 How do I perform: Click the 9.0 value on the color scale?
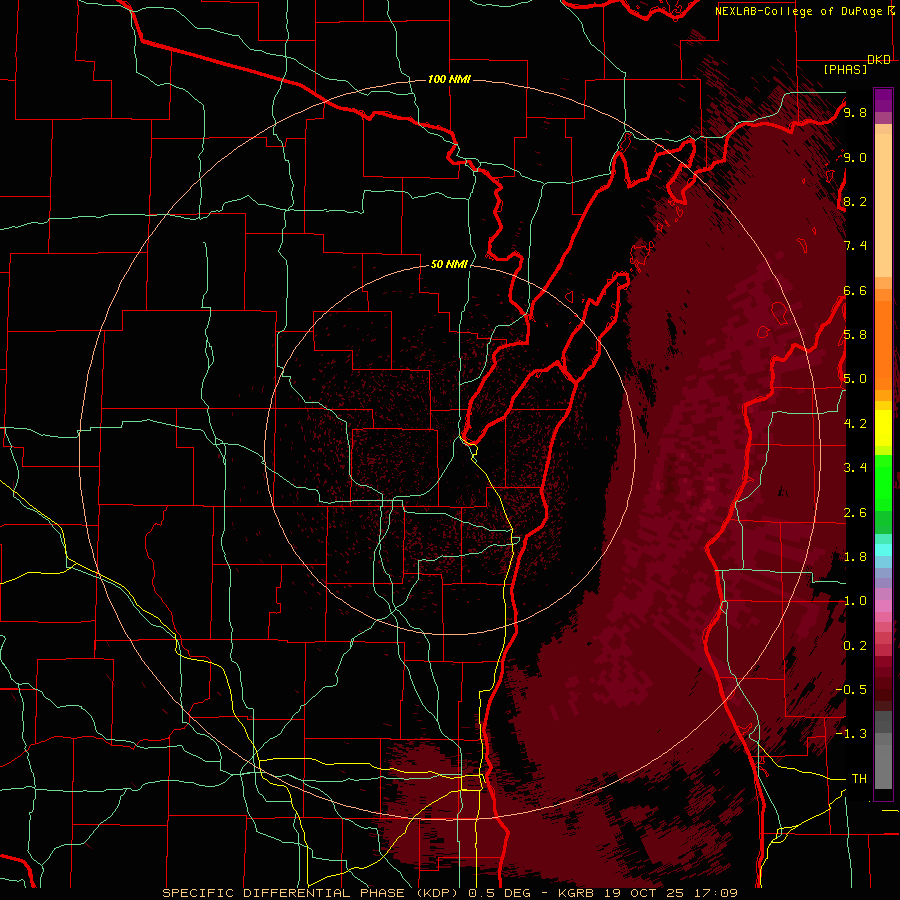point(855,158)
